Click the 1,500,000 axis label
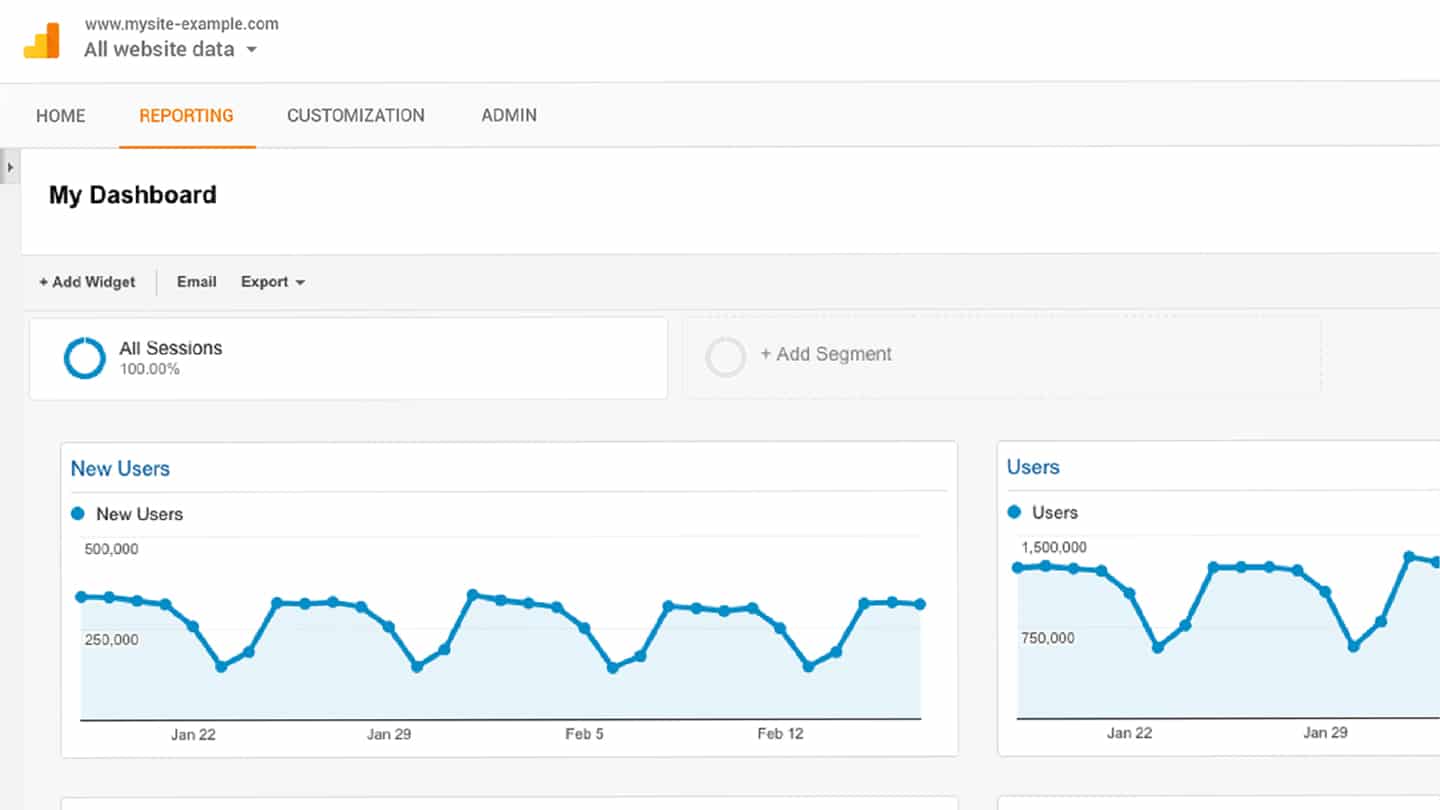The height and width of the screenshot is (810, 1440). coord(1054,547)
